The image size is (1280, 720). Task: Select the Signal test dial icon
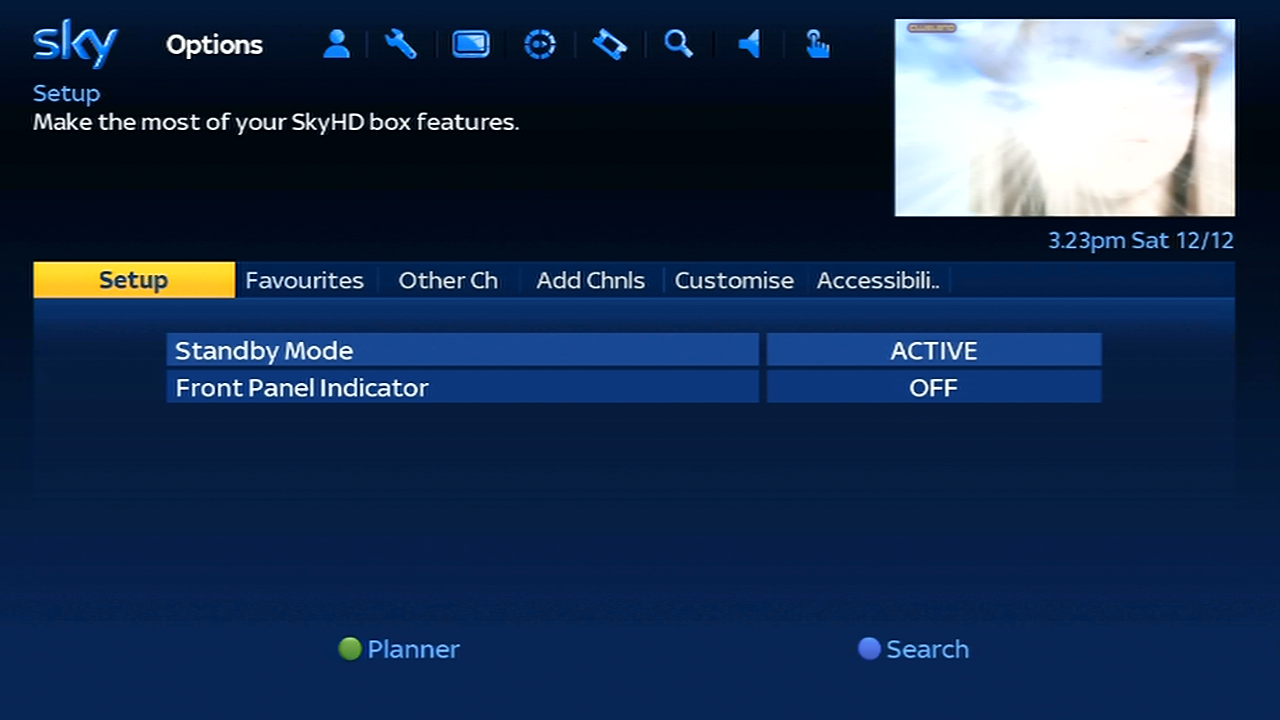[x=540, y=44]
